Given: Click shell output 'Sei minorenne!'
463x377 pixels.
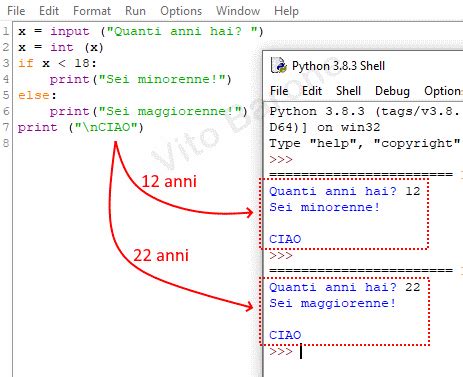Looking at the screenshot, I should (x=324, y=207).
